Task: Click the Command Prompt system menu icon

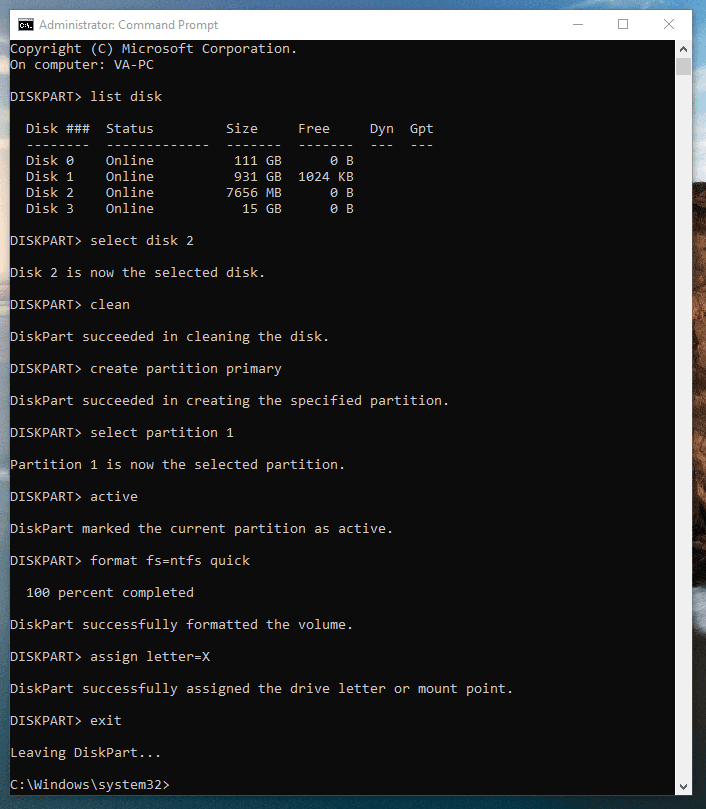Action: click(x=25, y=25)
